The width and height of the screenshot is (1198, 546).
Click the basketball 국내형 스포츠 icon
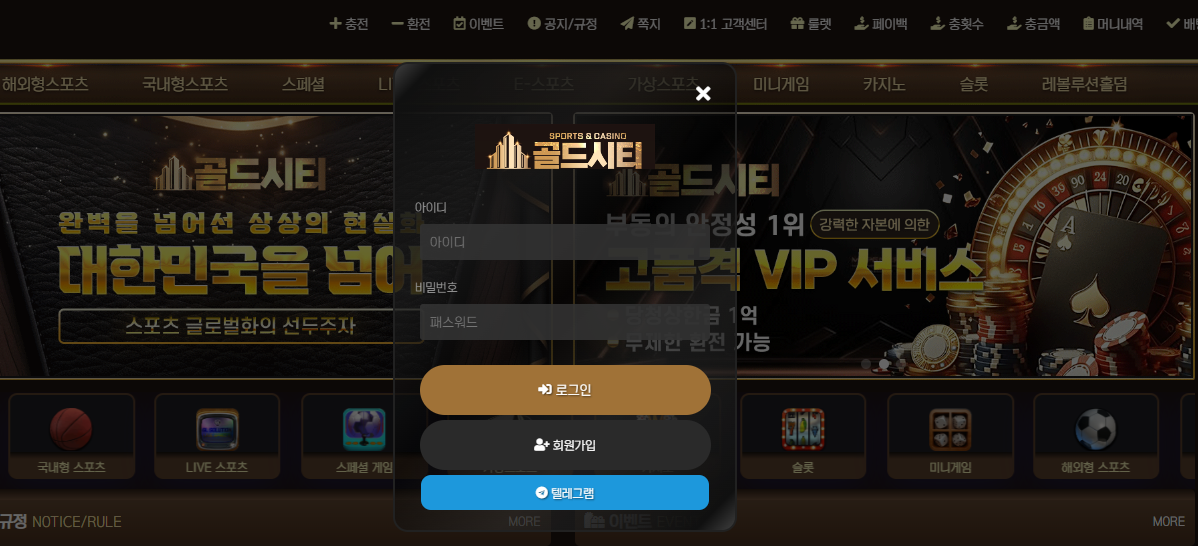[71, 429]
